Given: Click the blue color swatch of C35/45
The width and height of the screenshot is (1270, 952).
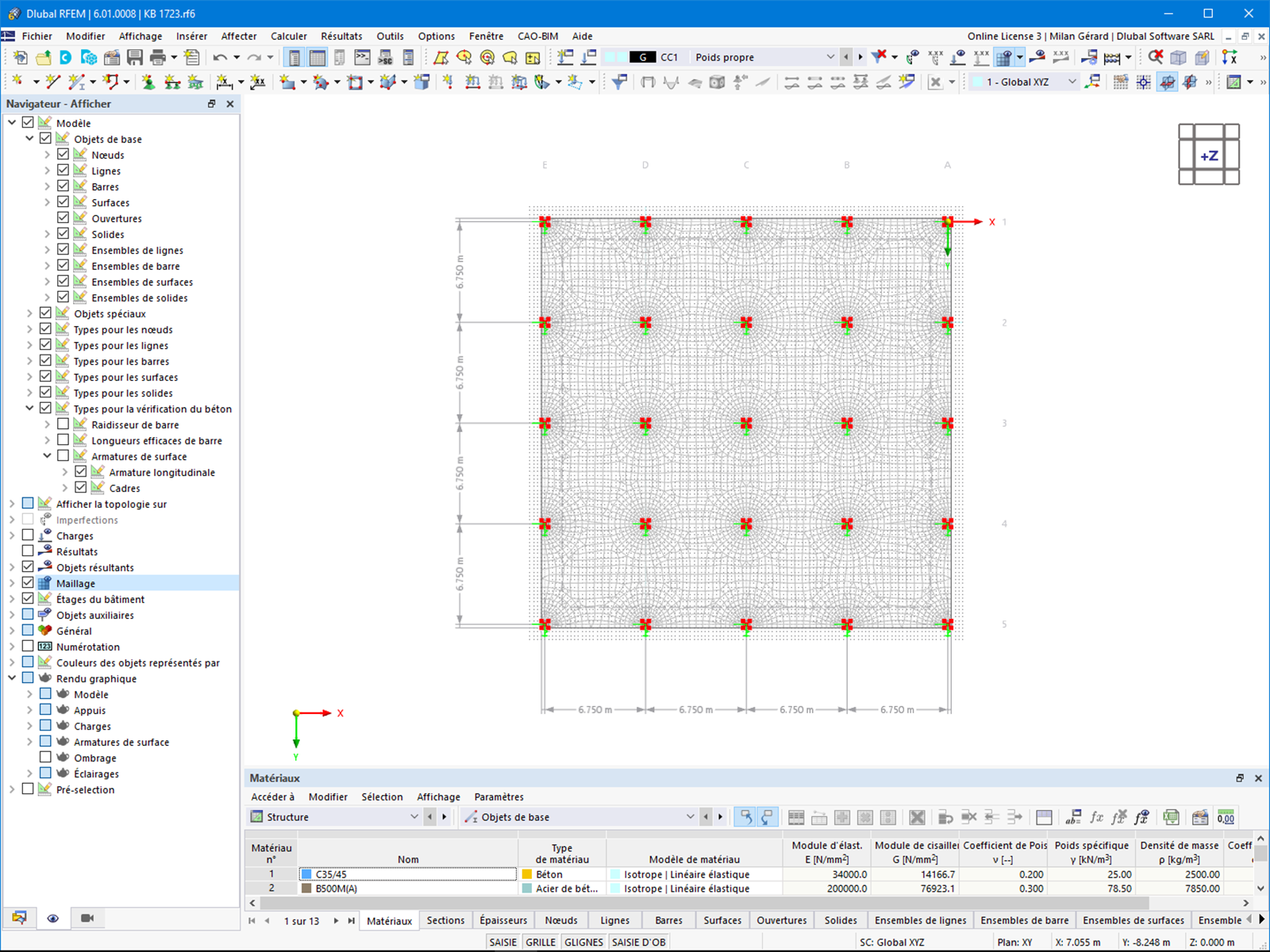Looking at the screenshot, I should pyautogui.click(x=306, y=874).
